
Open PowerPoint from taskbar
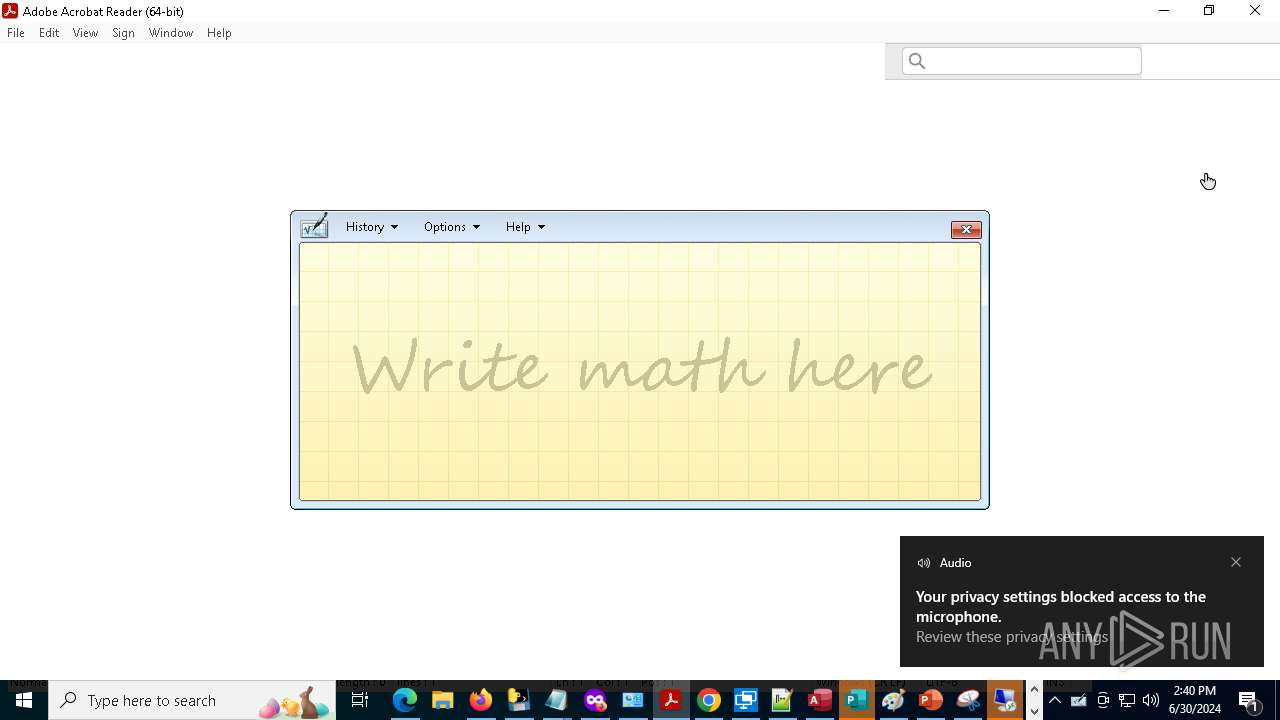click(931, 700)
